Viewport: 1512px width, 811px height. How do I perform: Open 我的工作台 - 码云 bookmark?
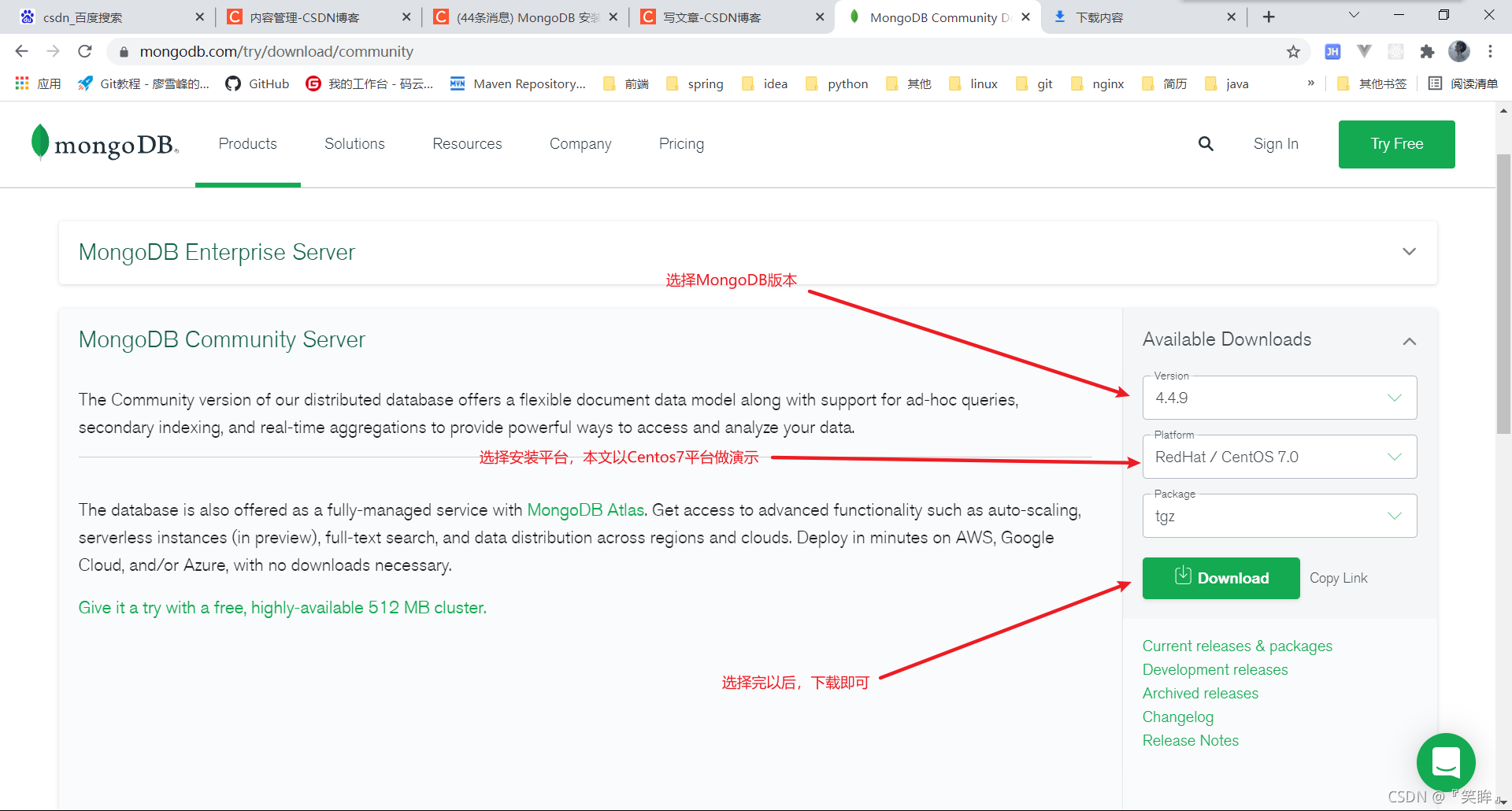(x=370, y=83)
